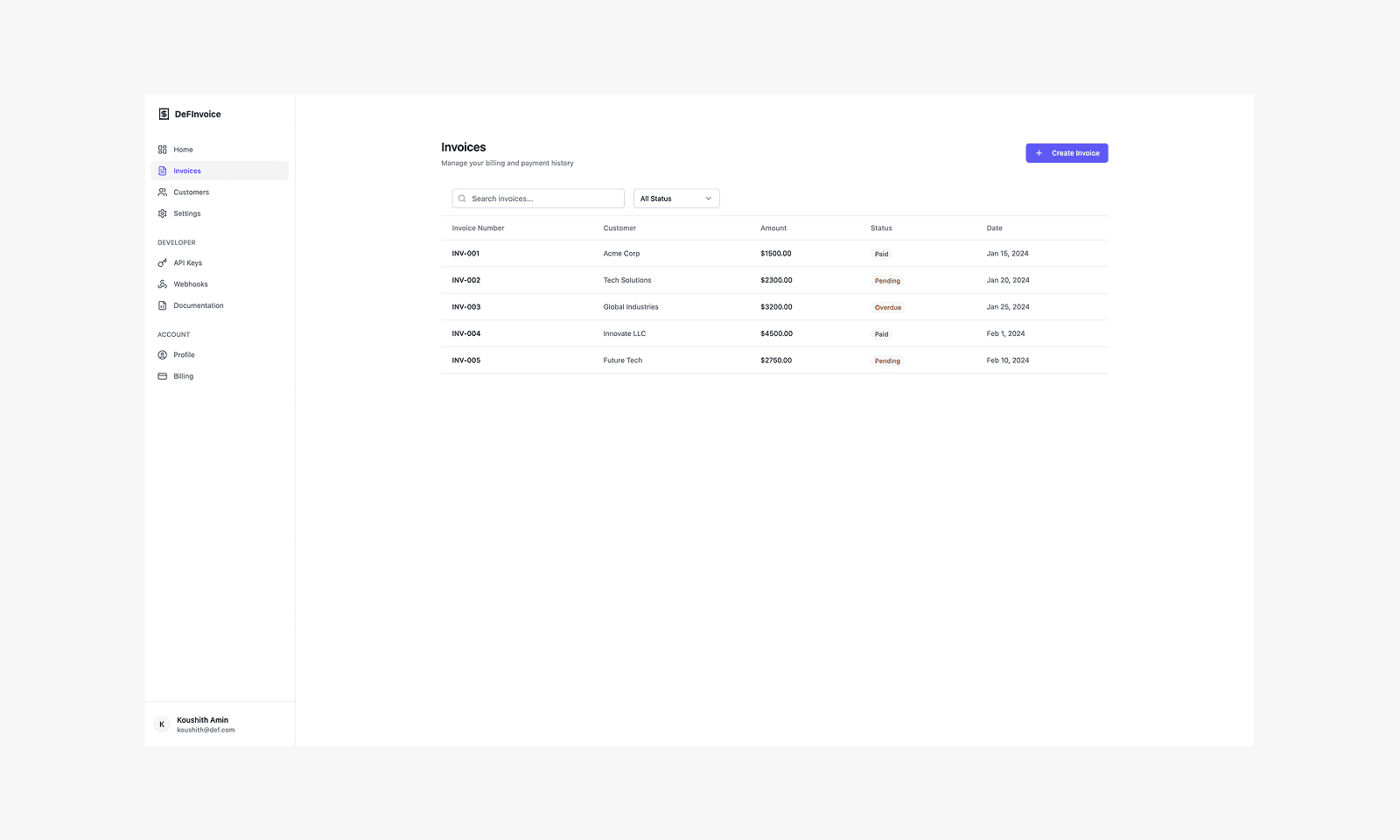Open Documentation via its sidebar icon
This screenshot has height=840, width=1400.
pos(163,305)
